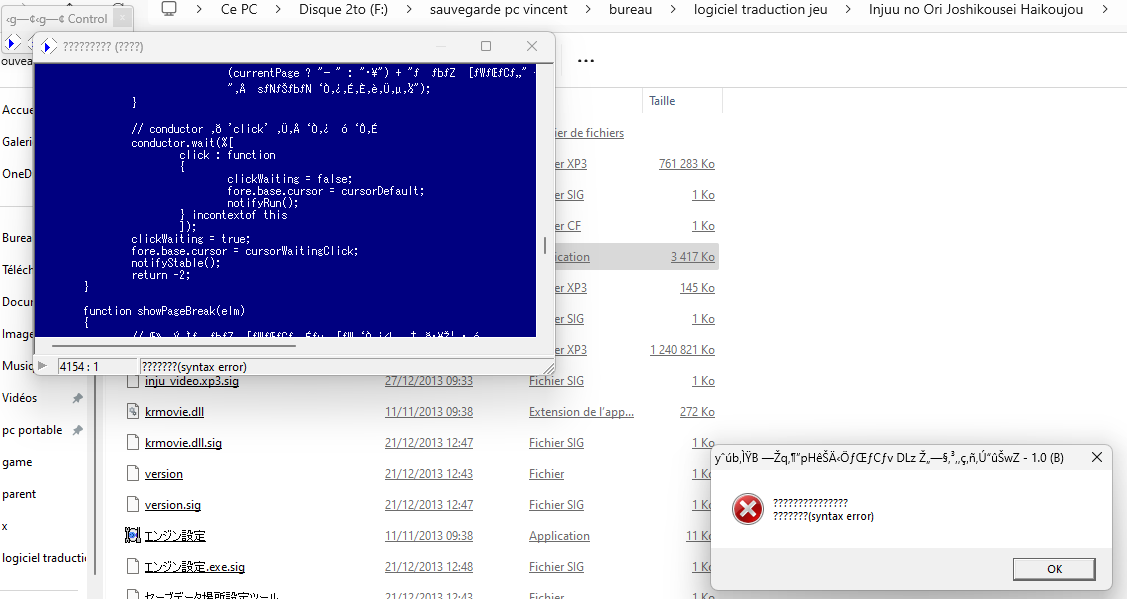
Task: Expand chevron after Disque 2to (F:) breadcrumb
Action: [409, 9]
